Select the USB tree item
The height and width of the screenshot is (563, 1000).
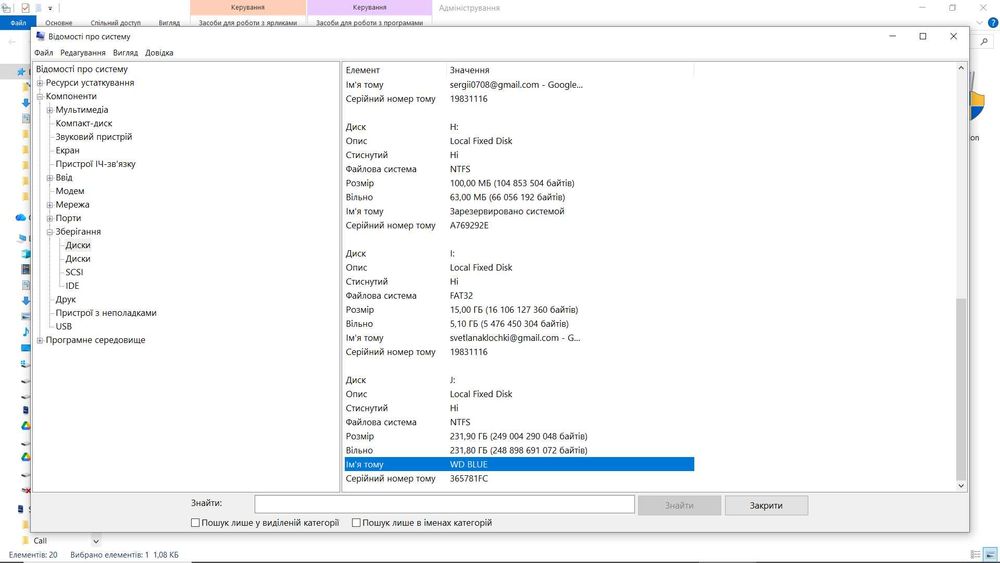[x=64, y=326]
